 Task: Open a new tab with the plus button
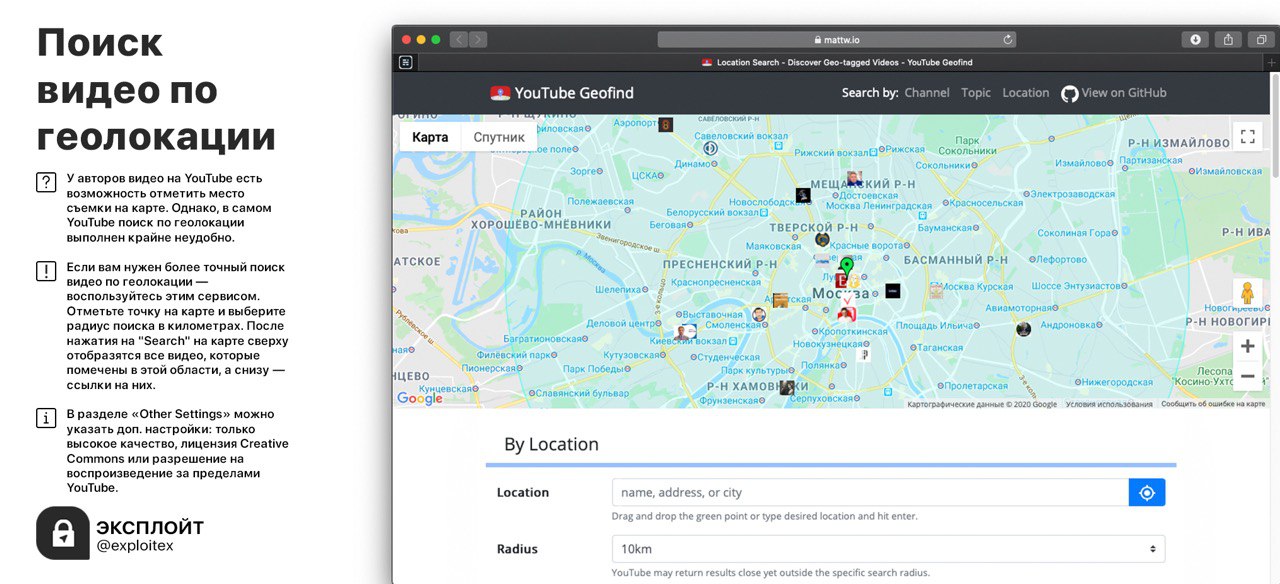pyautogui.click(x=1272, y=62)
